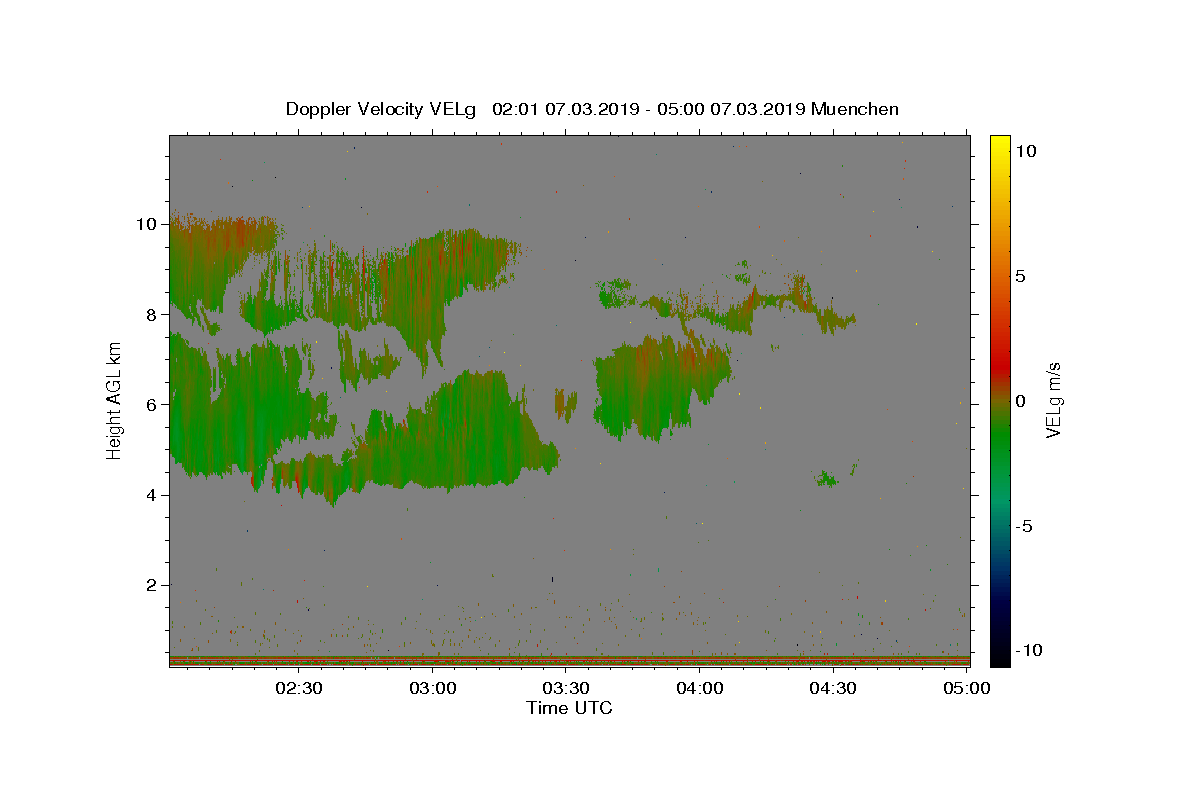Click the '05:00 07.03.2019' end time in title
The image size is (1200, 800).
pos(731,109)
